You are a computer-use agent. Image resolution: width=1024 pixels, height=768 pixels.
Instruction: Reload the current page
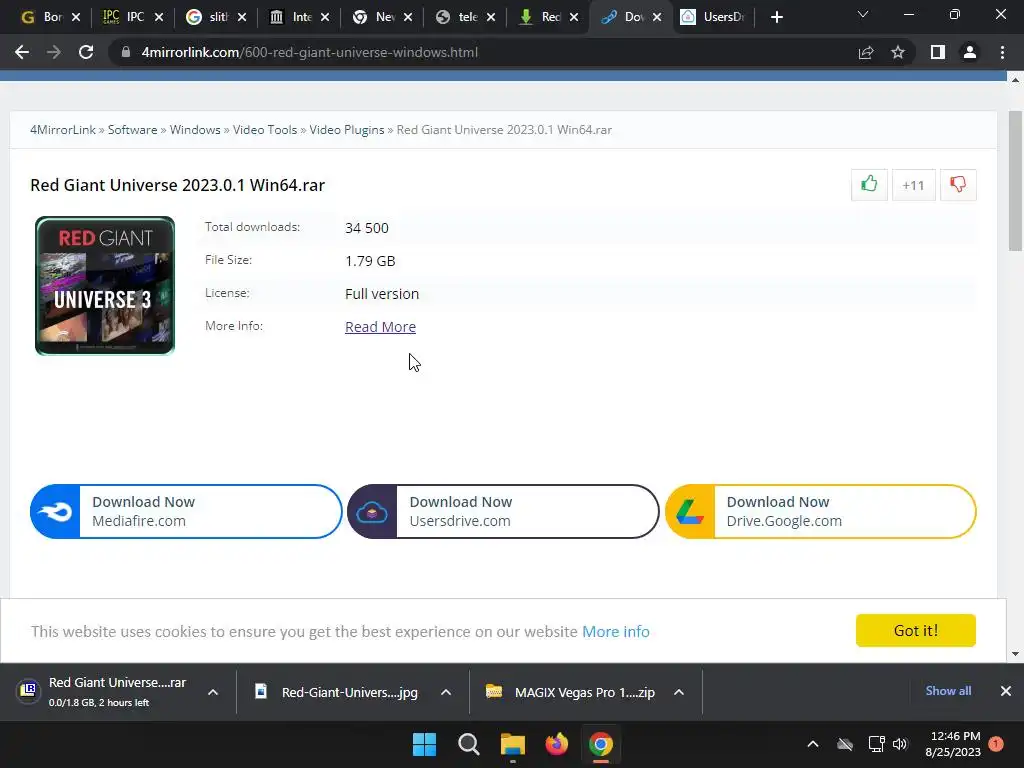coord(86,52)
